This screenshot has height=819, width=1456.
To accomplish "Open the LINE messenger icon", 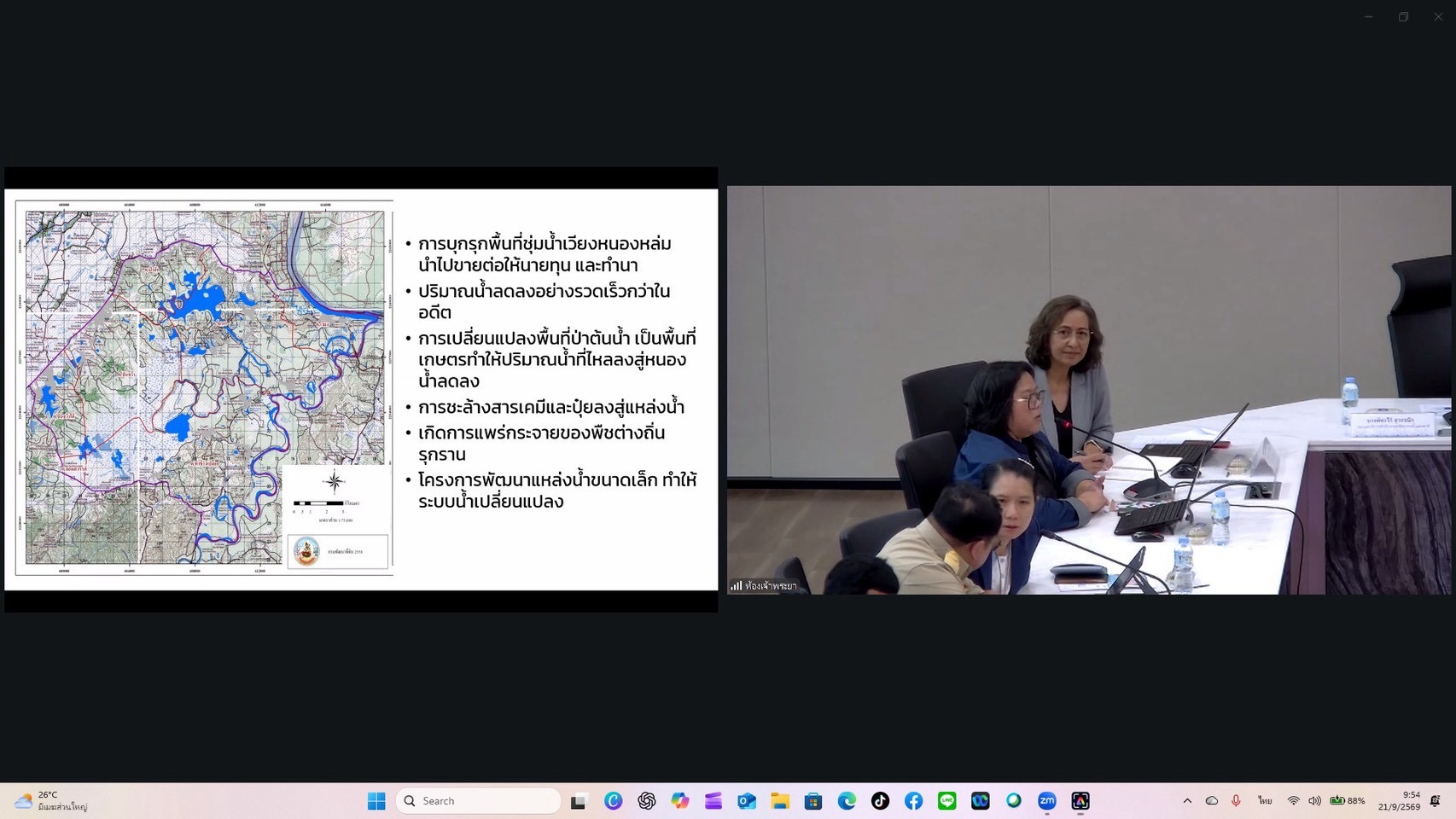I will [x=946, y=801].
